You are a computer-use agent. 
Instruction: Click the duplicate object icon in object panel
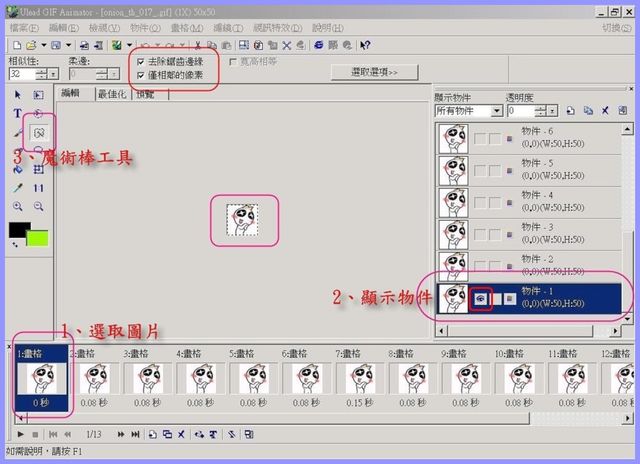point(588,111)
